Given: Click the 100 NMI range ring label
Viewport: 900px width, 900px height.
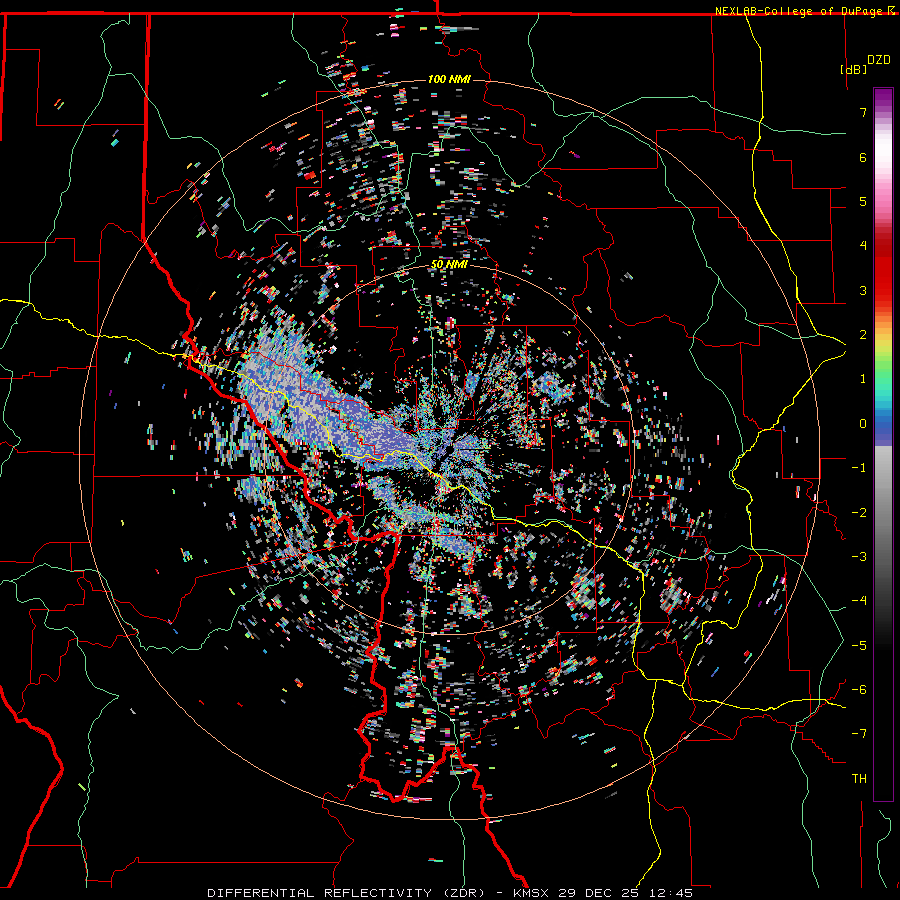Looking at the screenshot, I should (449, 79).
